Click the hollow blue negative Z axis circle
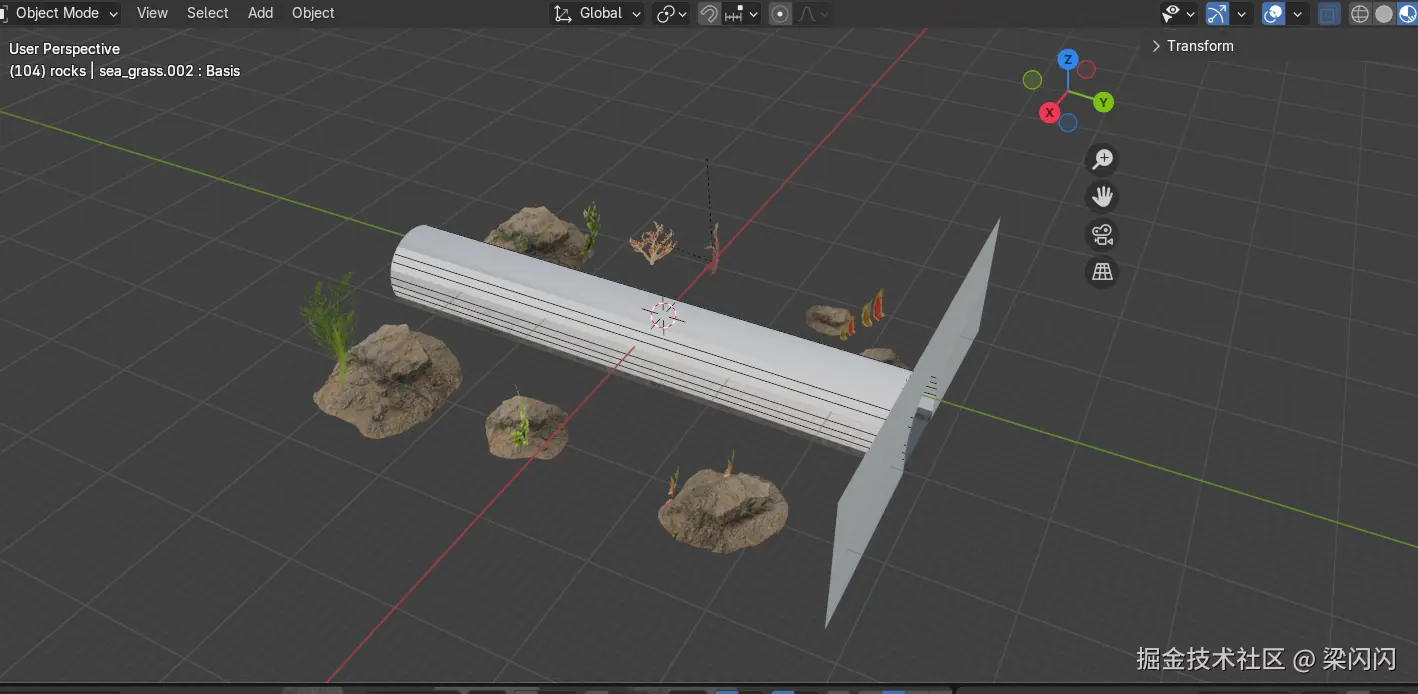1418x694 pixels. tap(1068, 122)
